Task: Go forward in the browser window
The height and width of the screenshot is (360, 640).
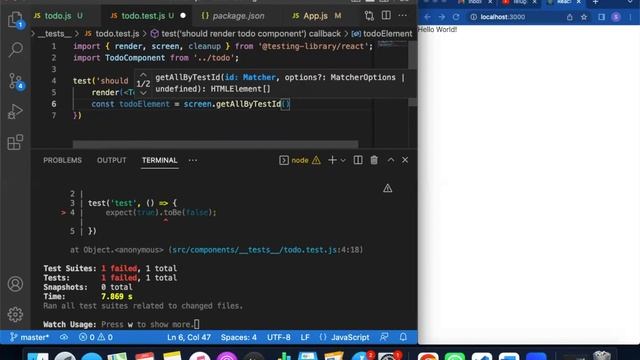Action: coord(442,17)
